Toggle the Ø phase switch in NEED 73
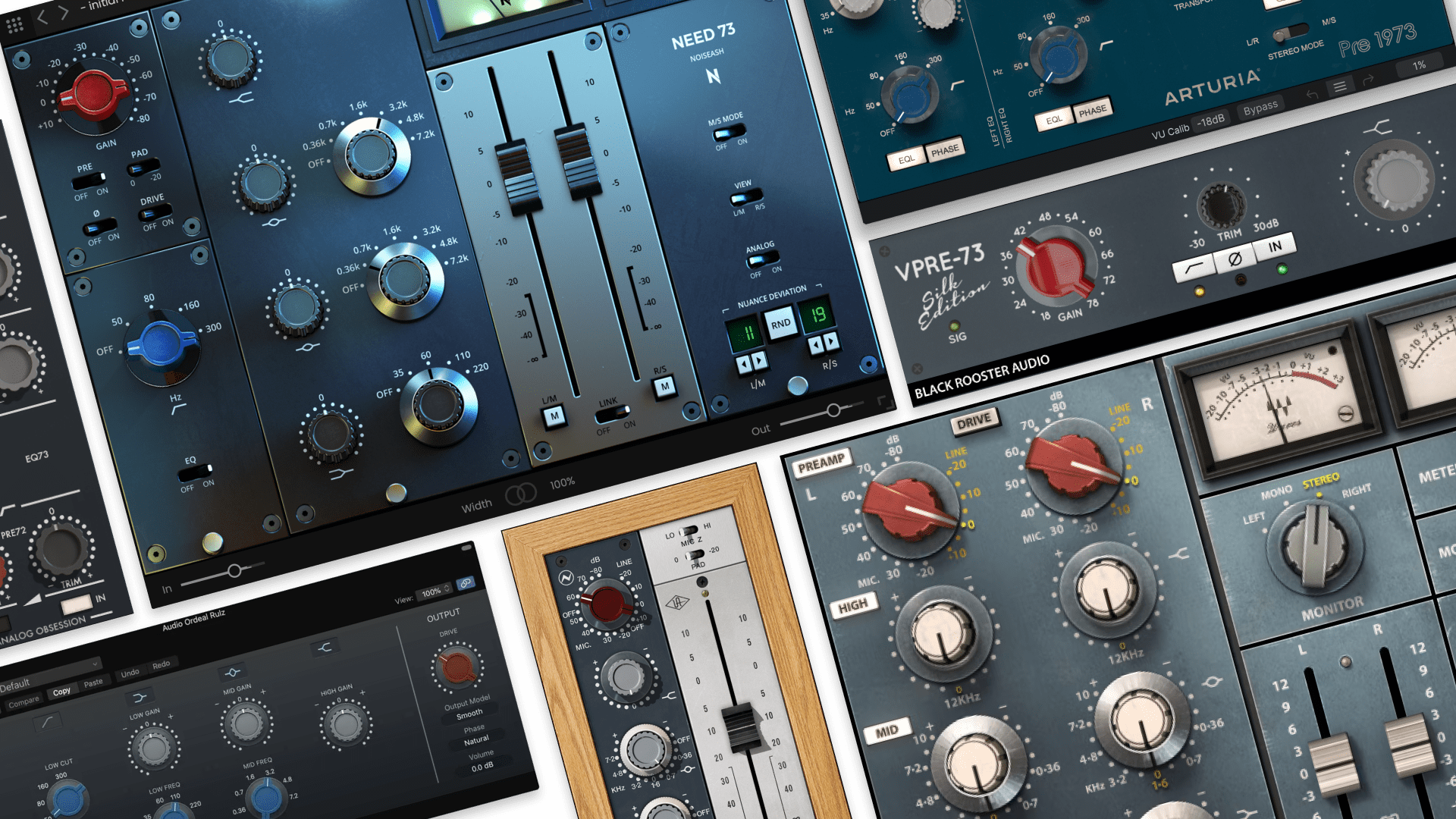 click(x=100, y=226)
